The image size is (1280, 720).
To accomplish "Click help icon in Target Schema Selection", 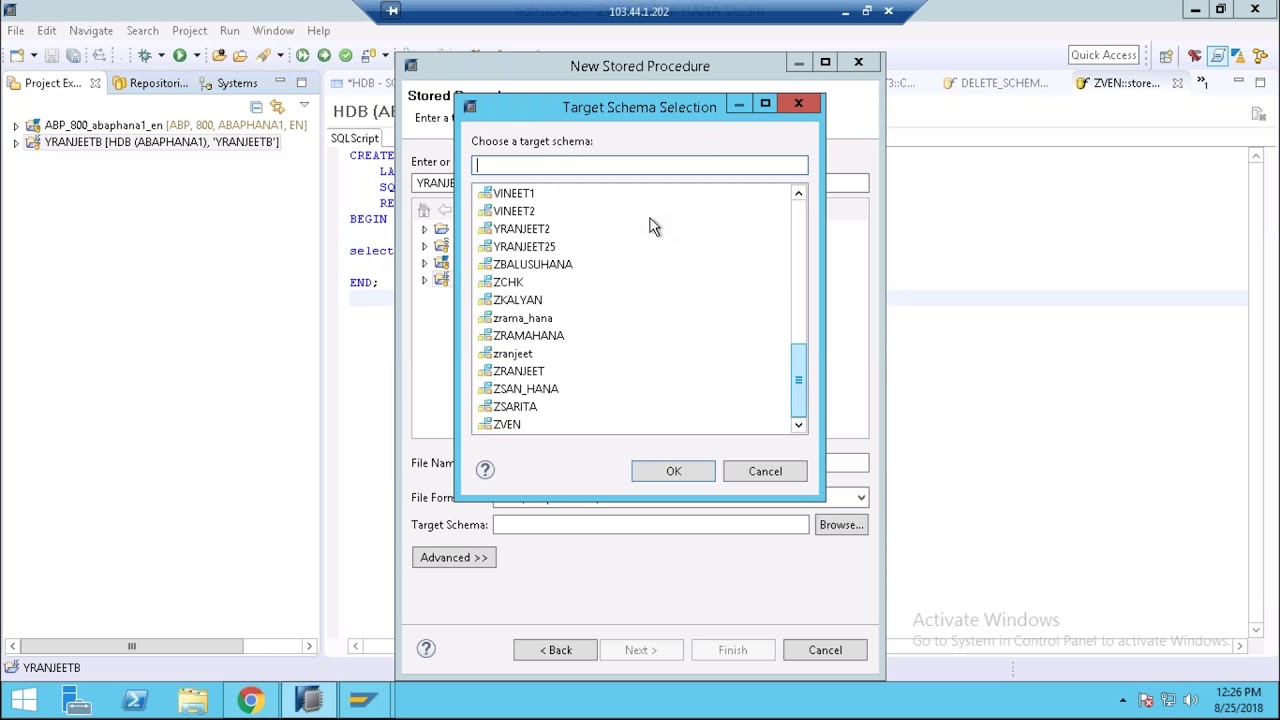I will point(485,470).
